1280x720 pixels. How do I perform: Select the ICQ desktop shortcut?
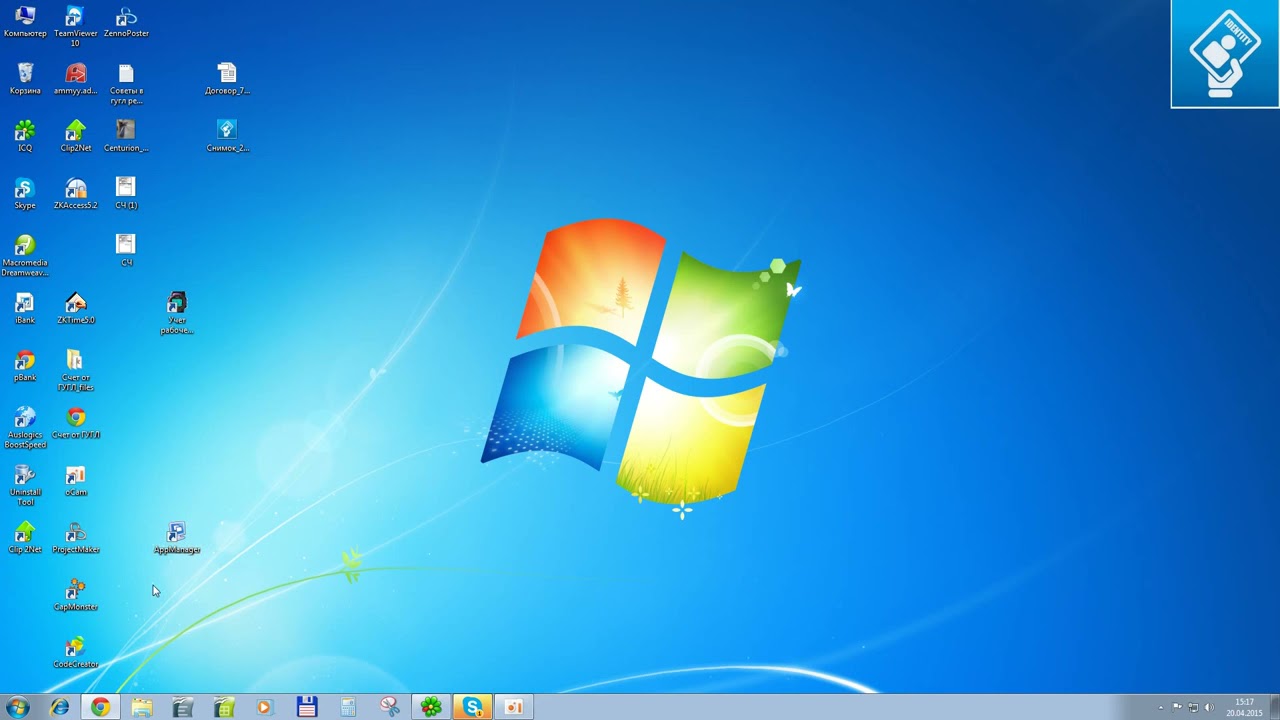coord(25,136)
